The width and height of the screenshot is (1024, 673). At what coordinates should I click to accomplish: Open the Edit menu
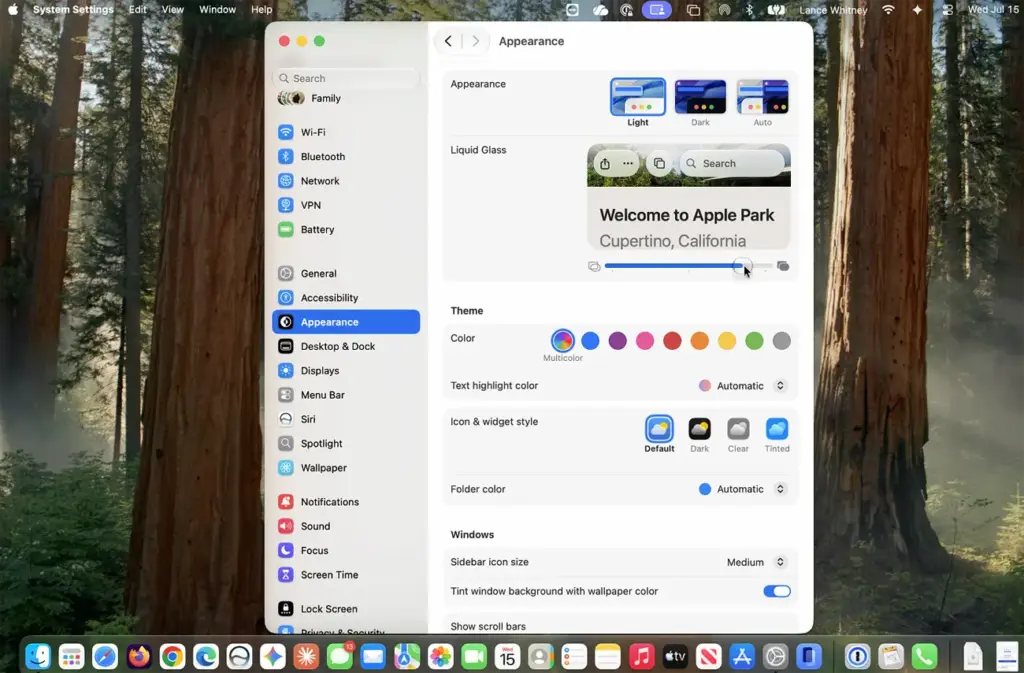point(138,10)
